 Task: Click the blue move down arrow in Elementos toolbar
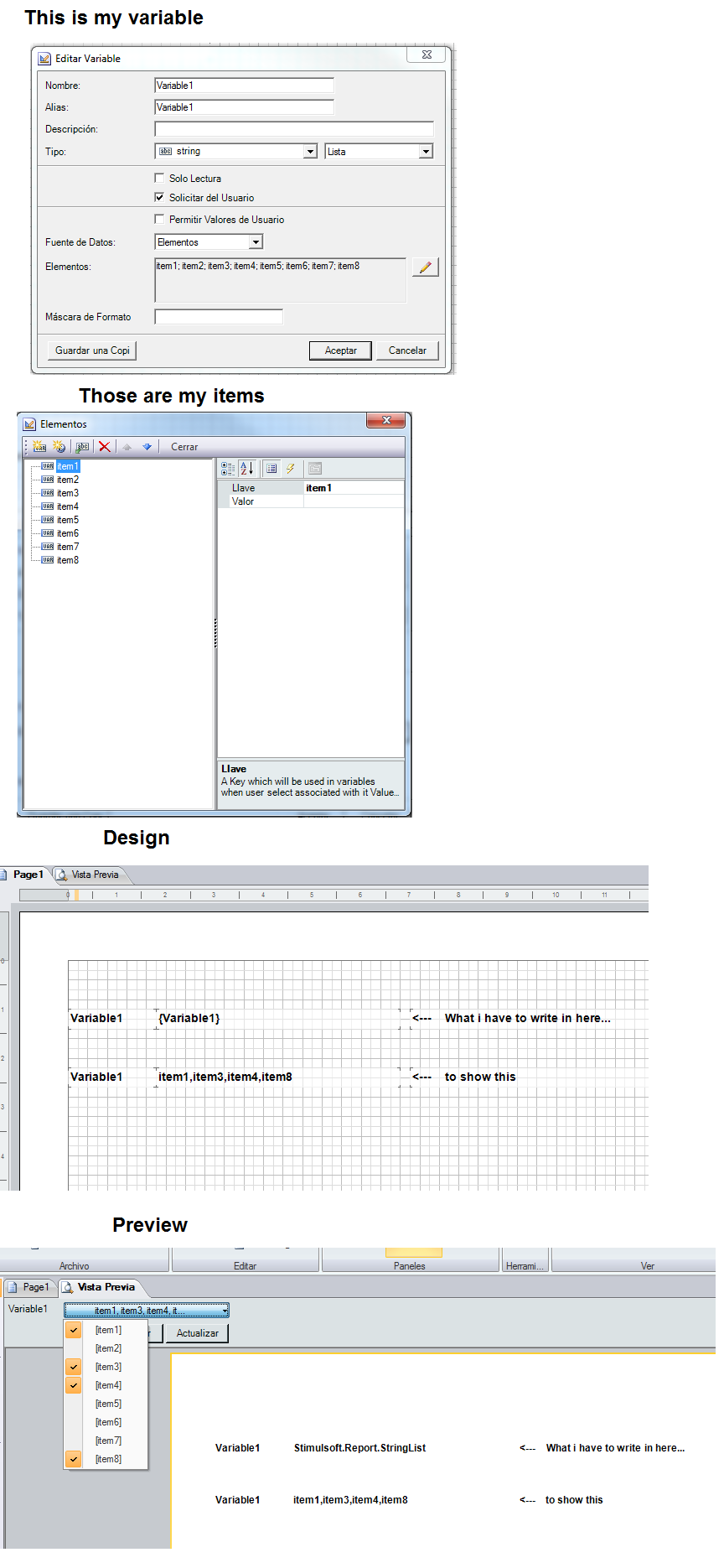click(x=147, y=447)
